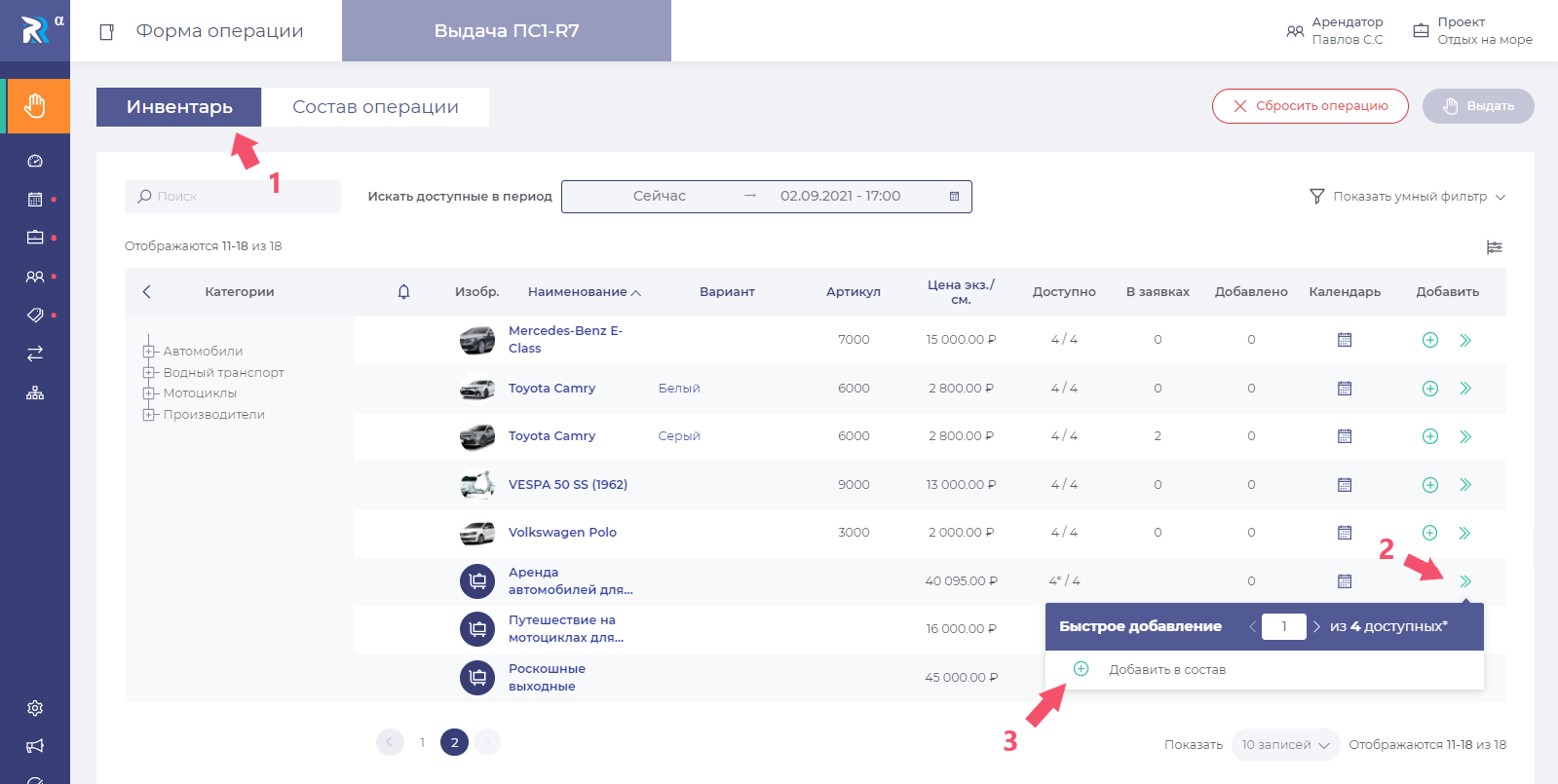
Task: Add white Toyota Camry with plus icon
Action: click(1430, 389)
